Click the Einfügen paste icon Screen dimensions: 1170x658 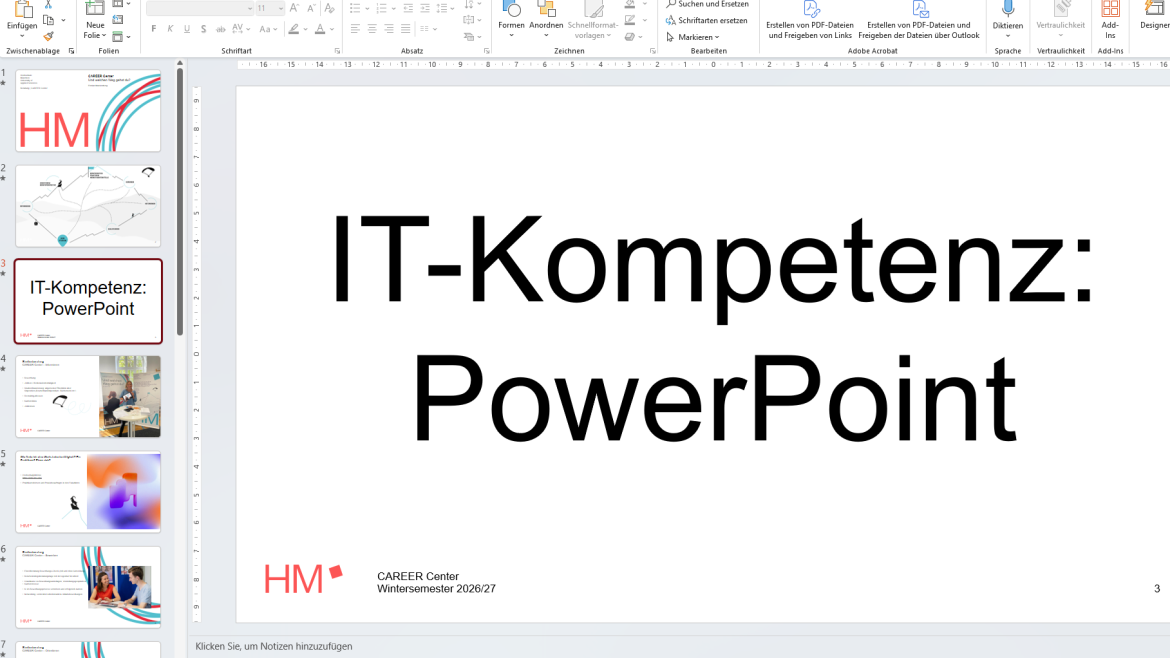pos(22,9)
